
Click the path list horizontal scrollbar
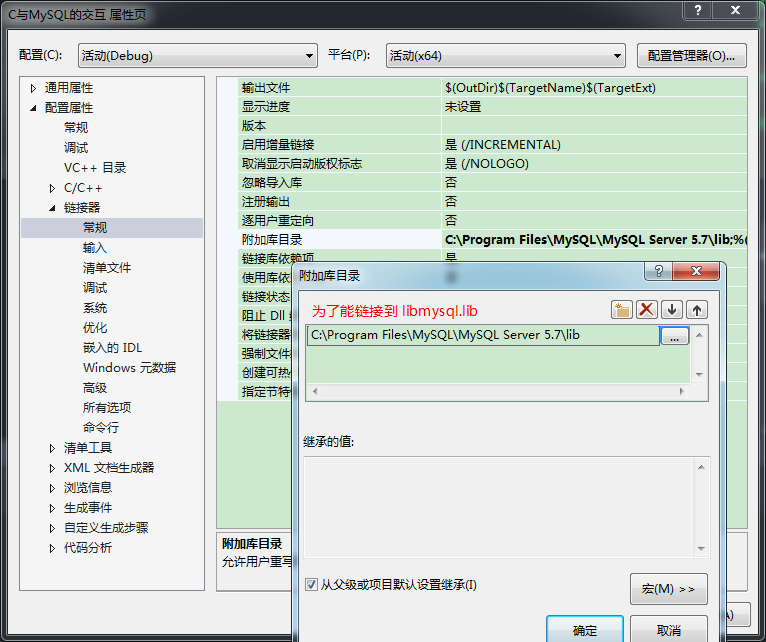(x=497, y=391)
